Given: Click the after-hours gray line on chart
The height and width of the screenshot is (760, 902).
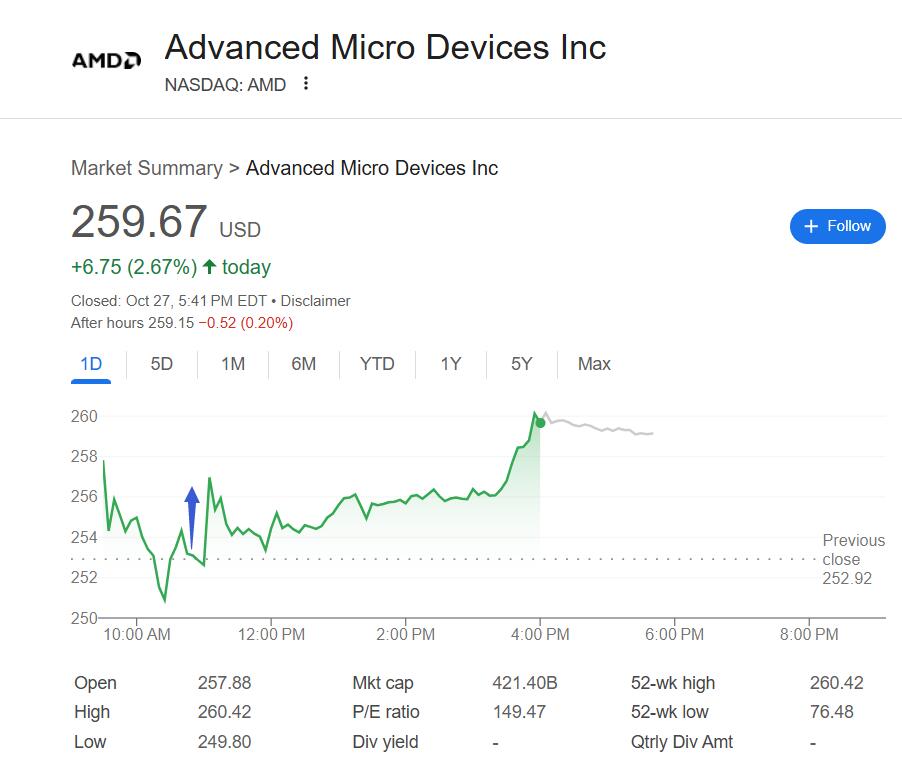Looking at the screenshot, I should 600,428.
